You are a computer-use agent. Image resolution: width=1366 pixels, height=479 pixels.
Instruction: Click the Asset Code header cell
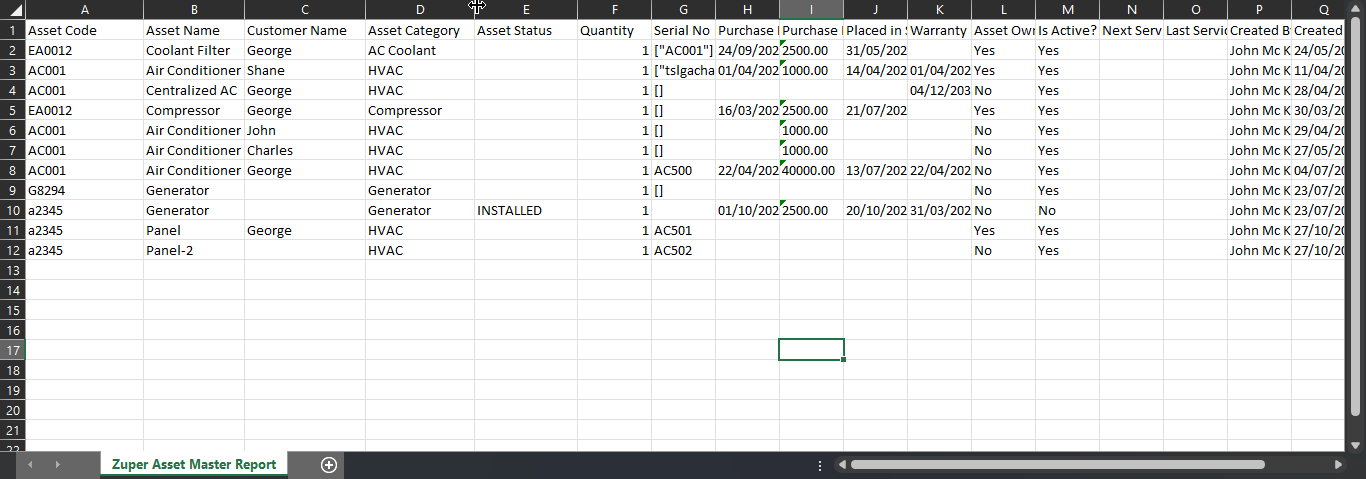[84, 30]
